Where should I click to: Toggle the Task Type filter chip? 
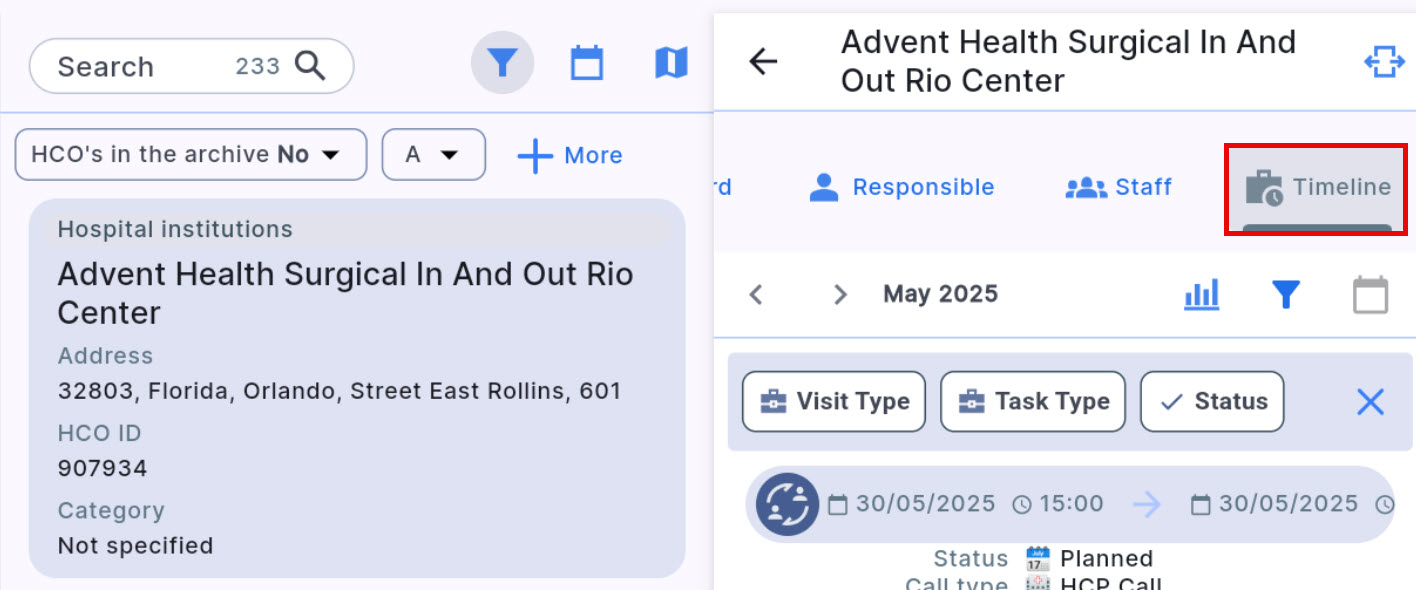(x=1033, y=402)
